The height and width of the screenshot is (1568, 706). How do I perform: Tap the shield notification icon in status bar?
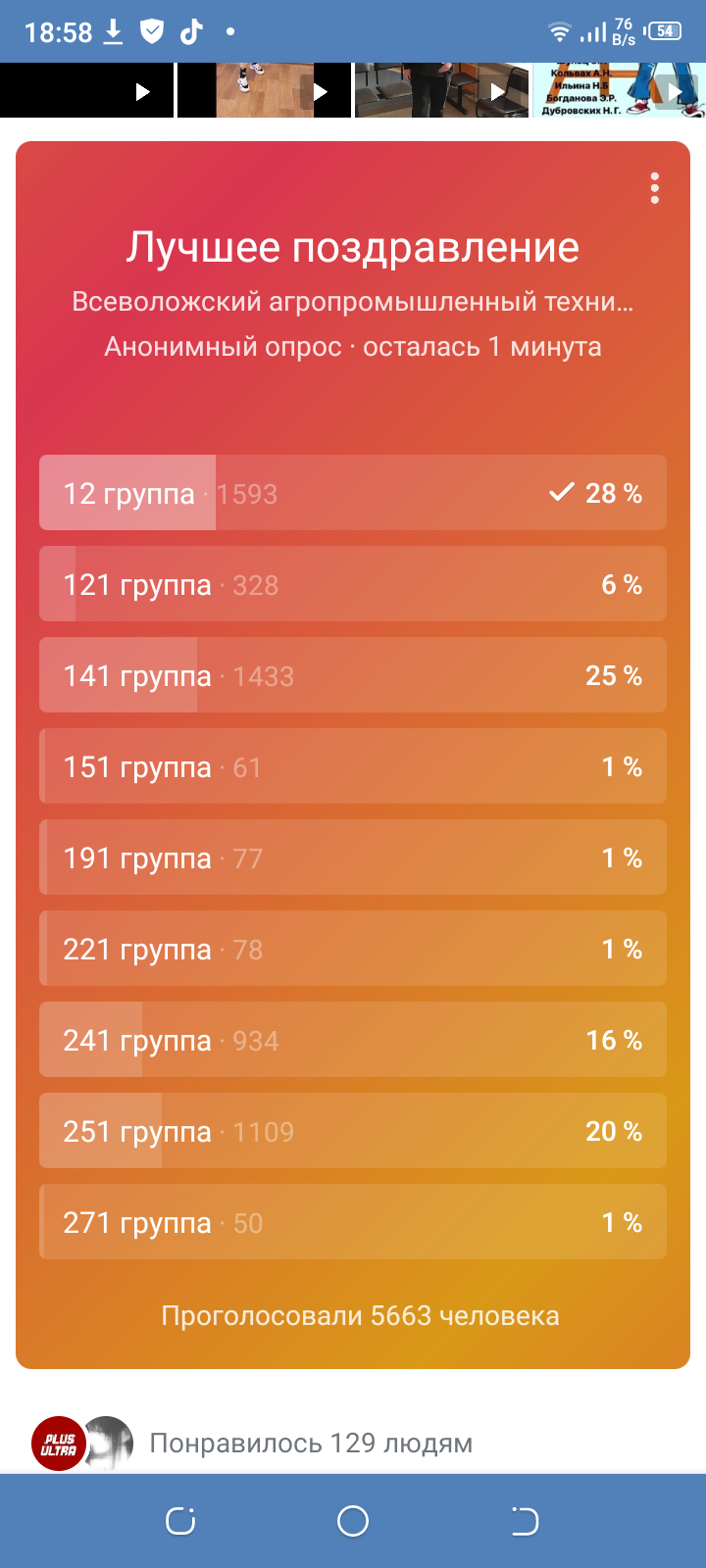[152, 31]
